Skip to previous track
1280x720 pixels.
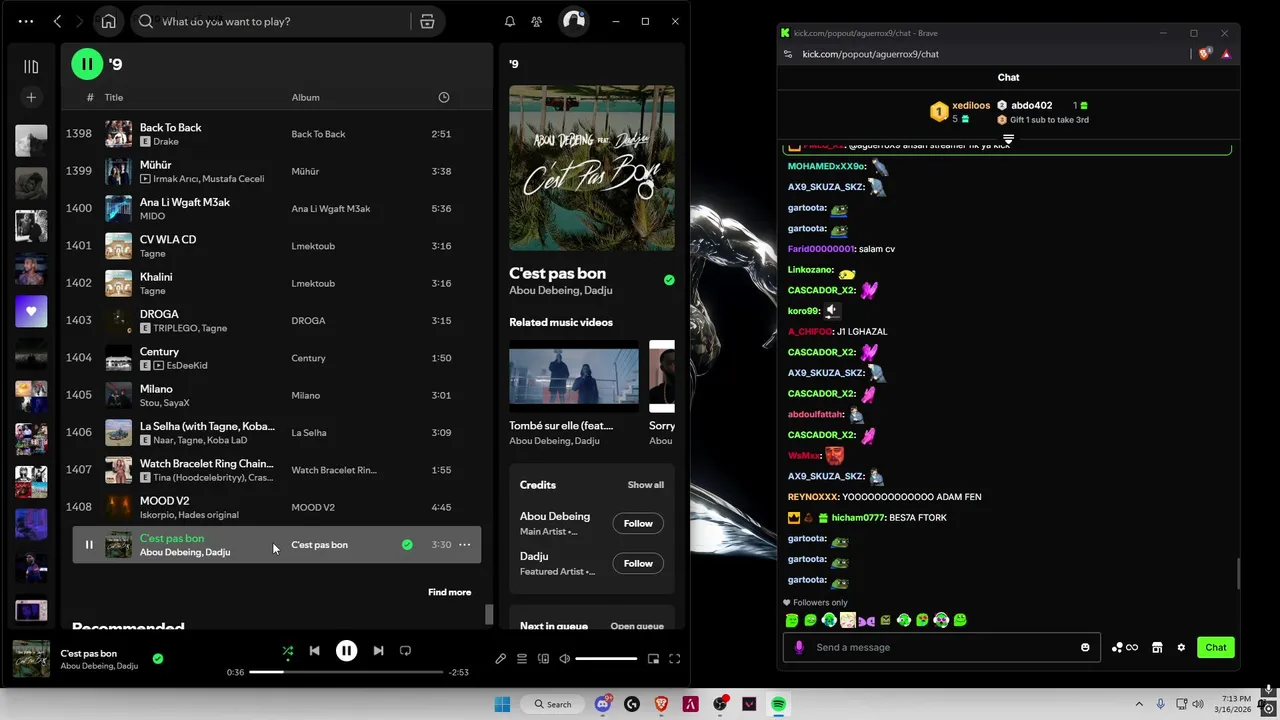314,651
